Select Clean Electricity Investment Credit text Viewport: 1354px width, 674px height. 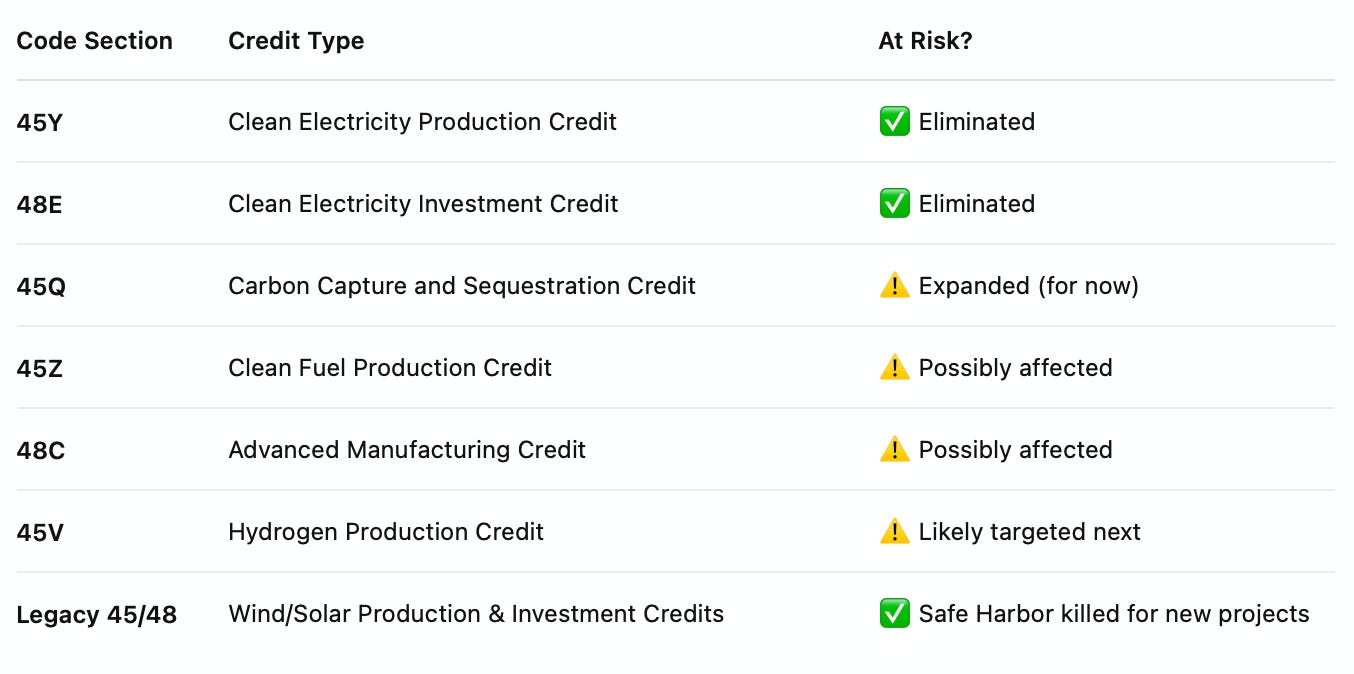tap(423, 204)
